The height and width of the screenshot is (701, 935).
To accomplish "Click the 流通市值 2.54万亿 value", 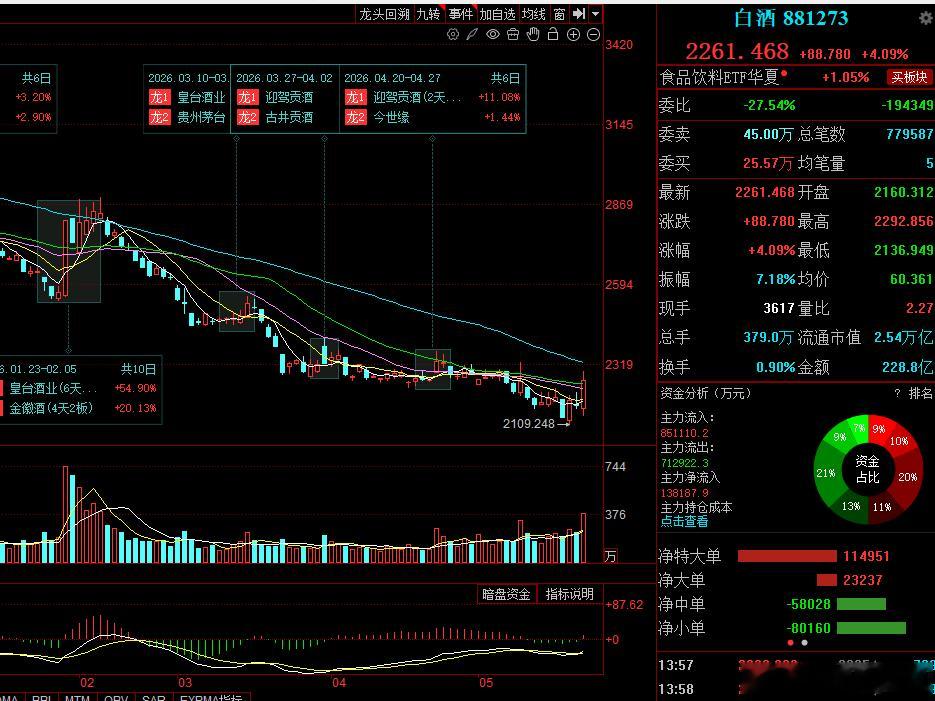I will click(903, 338).
